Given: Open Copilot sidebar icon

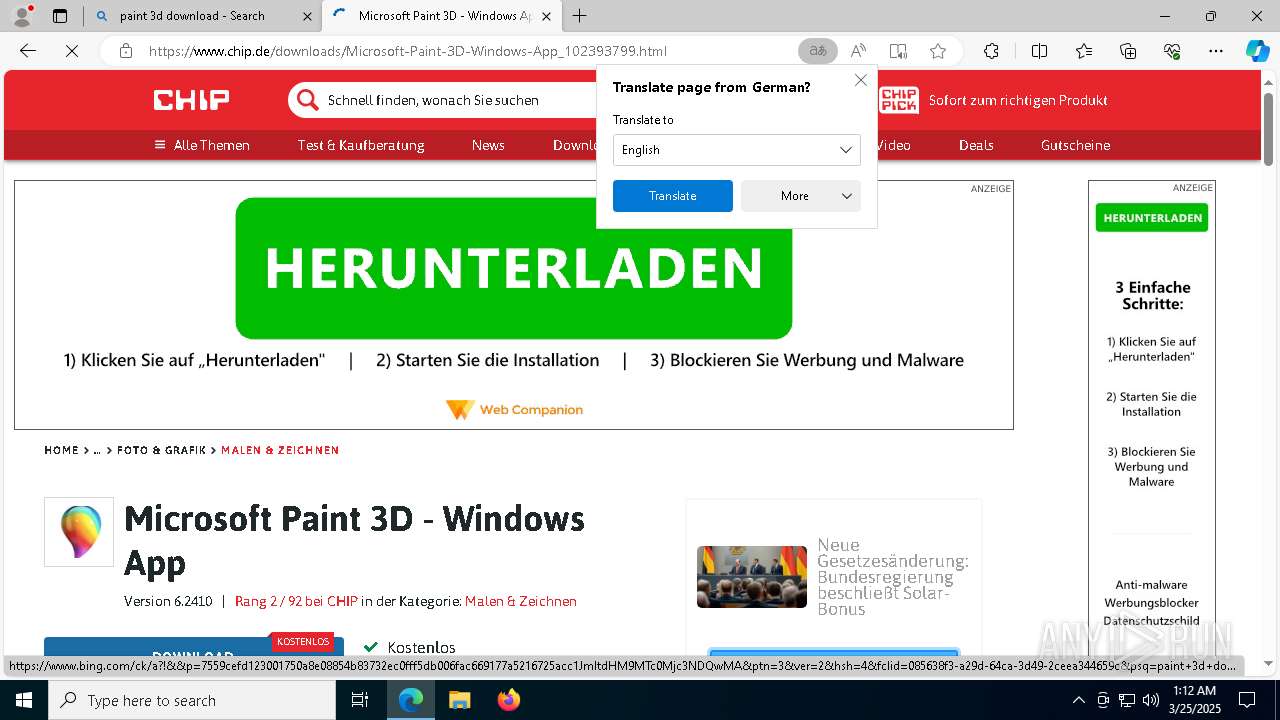Looking at the screenshot, I should pos(1257,51).
